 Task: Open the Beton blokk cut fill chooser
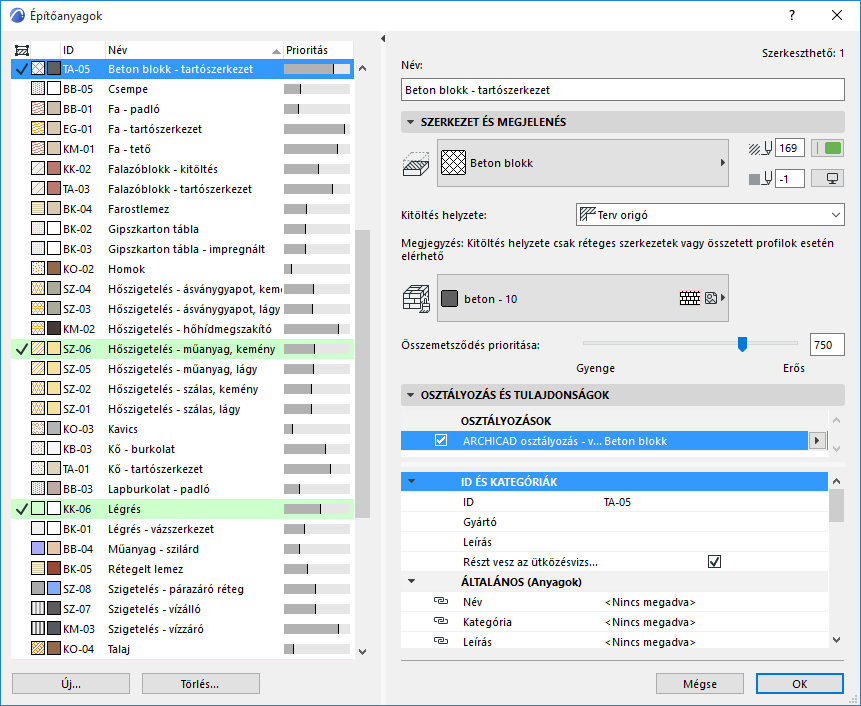pyautogui.click(x=583, y=163)
